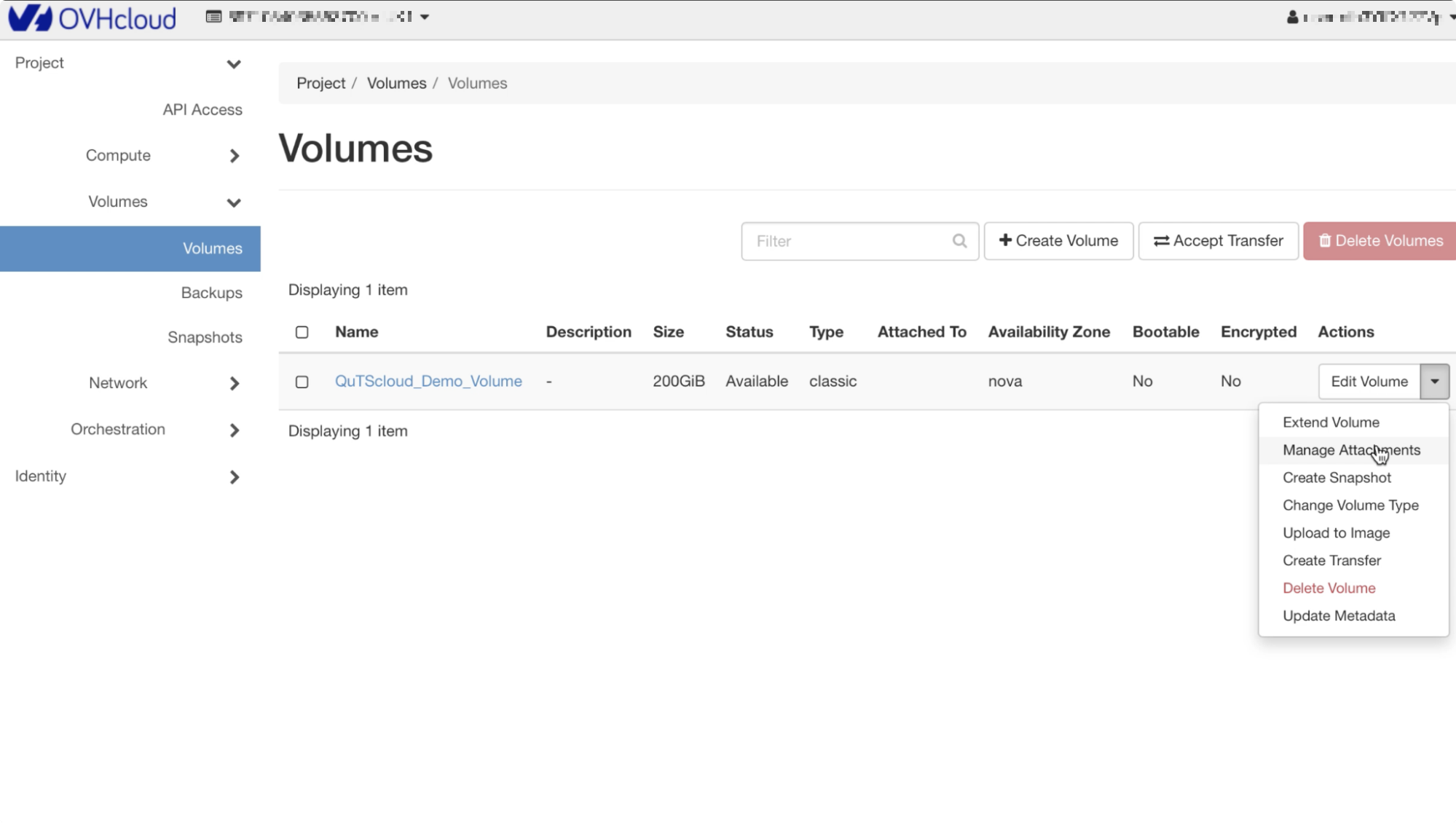Click Delete Volume in dropdown menu
The width and height of the screenshot is (1456, 823).
(x=1329, y=588)
